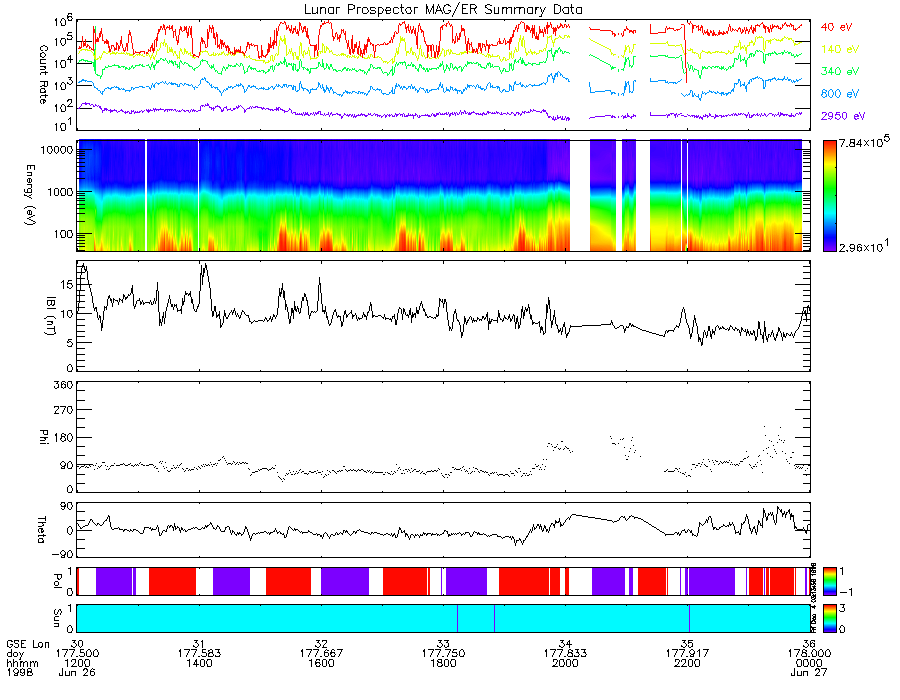Click the 'hhmm' row label
This screenshot has width=900, height=700.
[x=22, y=663]
